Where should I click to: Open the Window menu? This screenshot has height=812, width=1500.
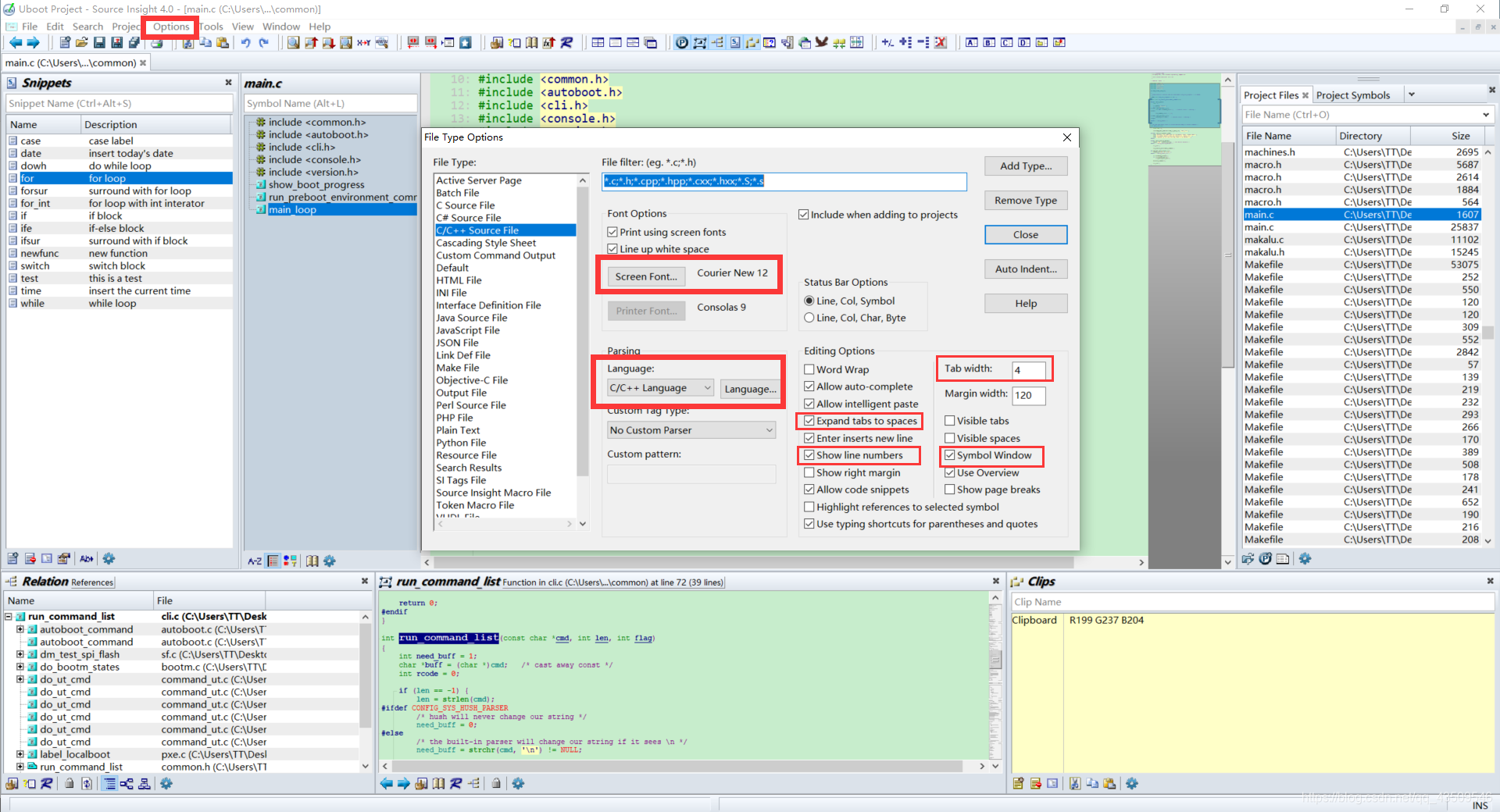tap(281, 27)
